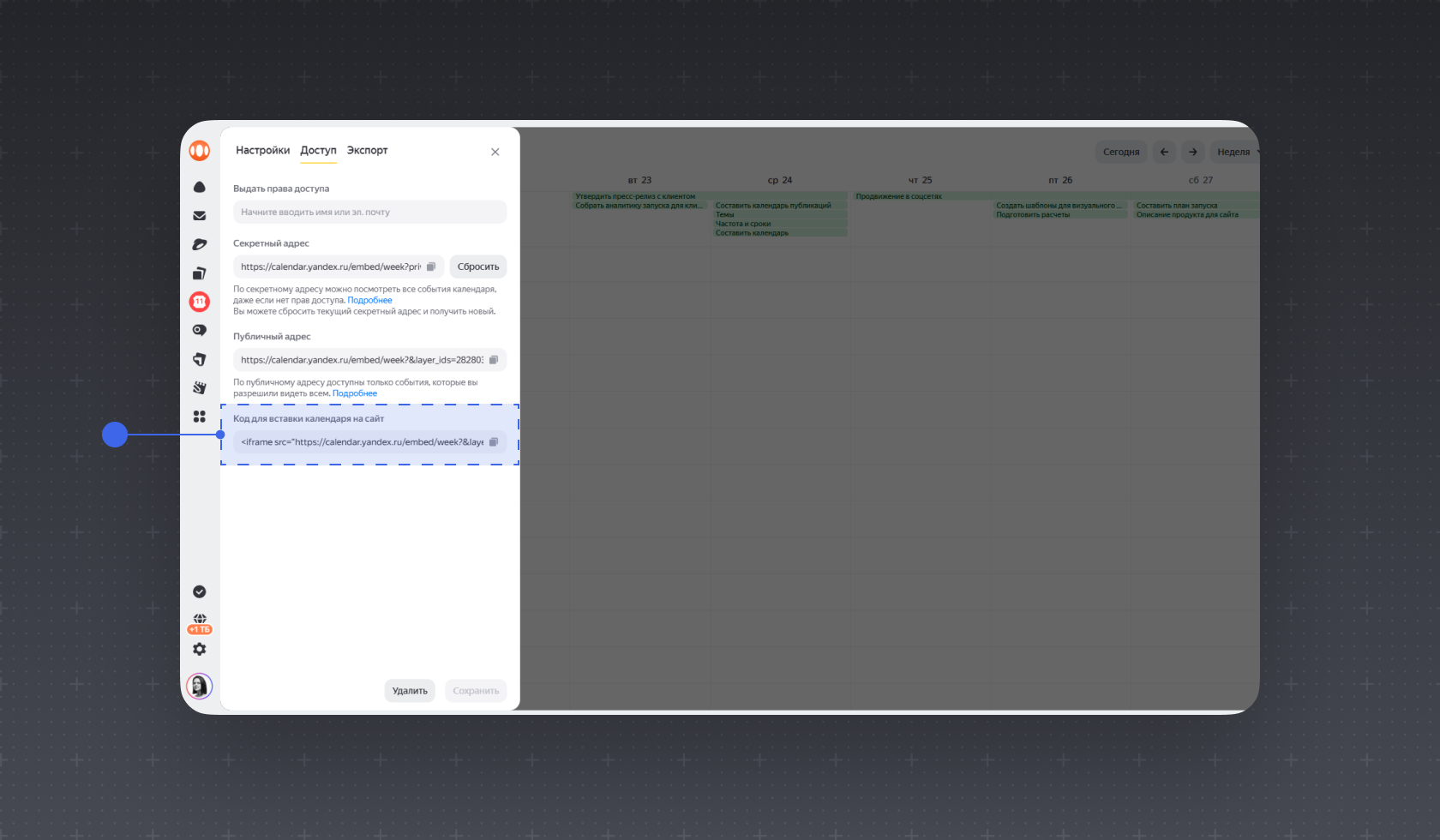1440x840 pixels.
Task: Click the Сбросить button
Action: point(478,267)
